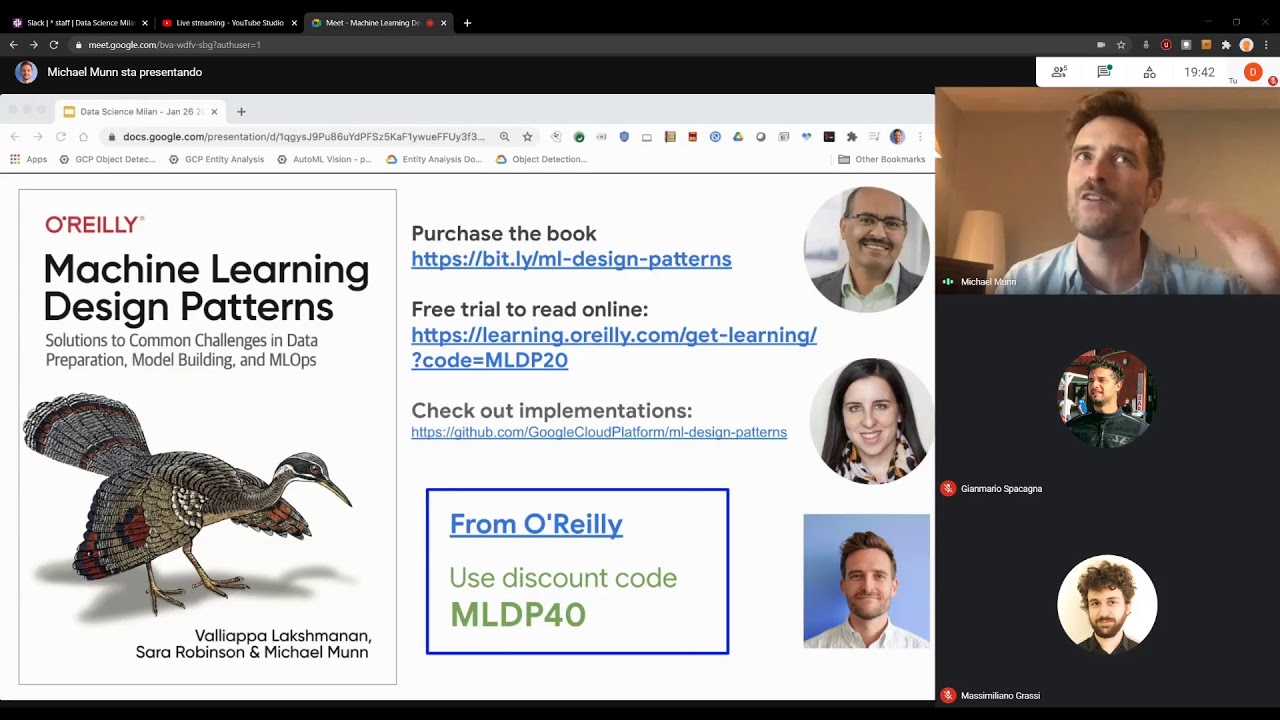Viewport: 1280px width, 720px height.
Task: Click the orange D account avatar in Meet
Action: (1253, 72)
